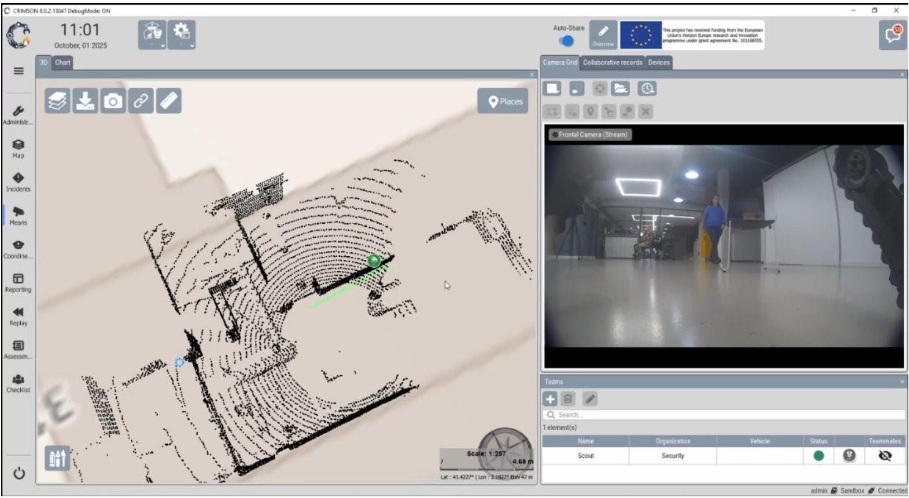Open the gear settings dropdown in header

pos(182,34)
